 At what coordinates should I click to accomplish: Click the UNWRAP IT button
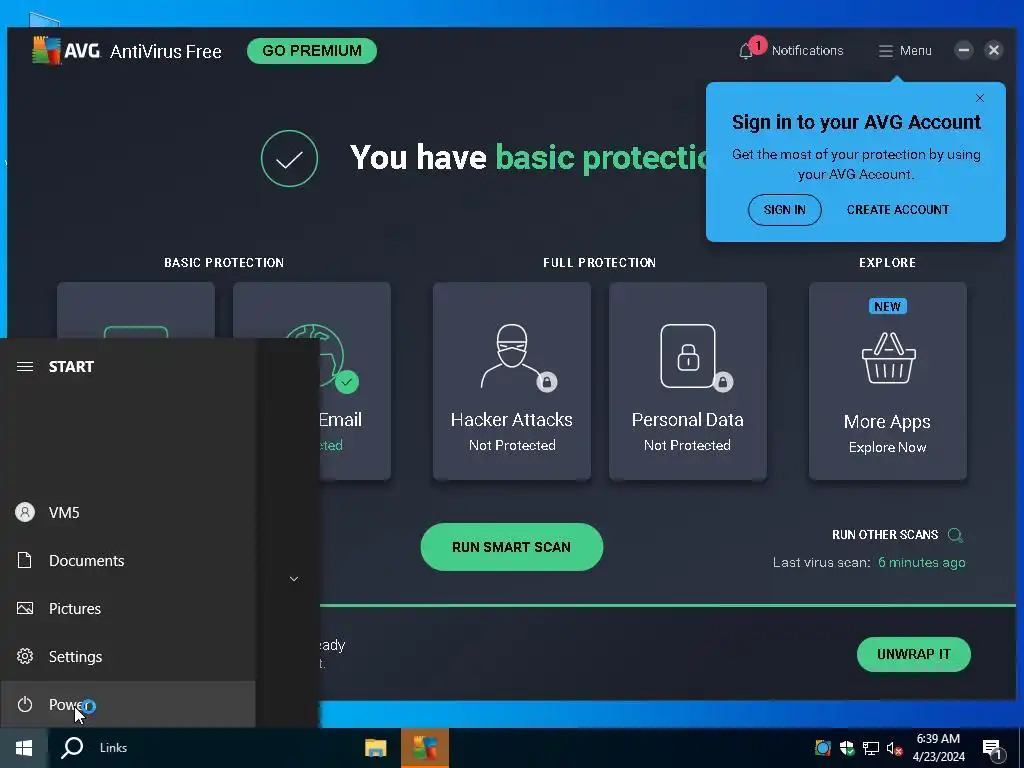(914, 654)
